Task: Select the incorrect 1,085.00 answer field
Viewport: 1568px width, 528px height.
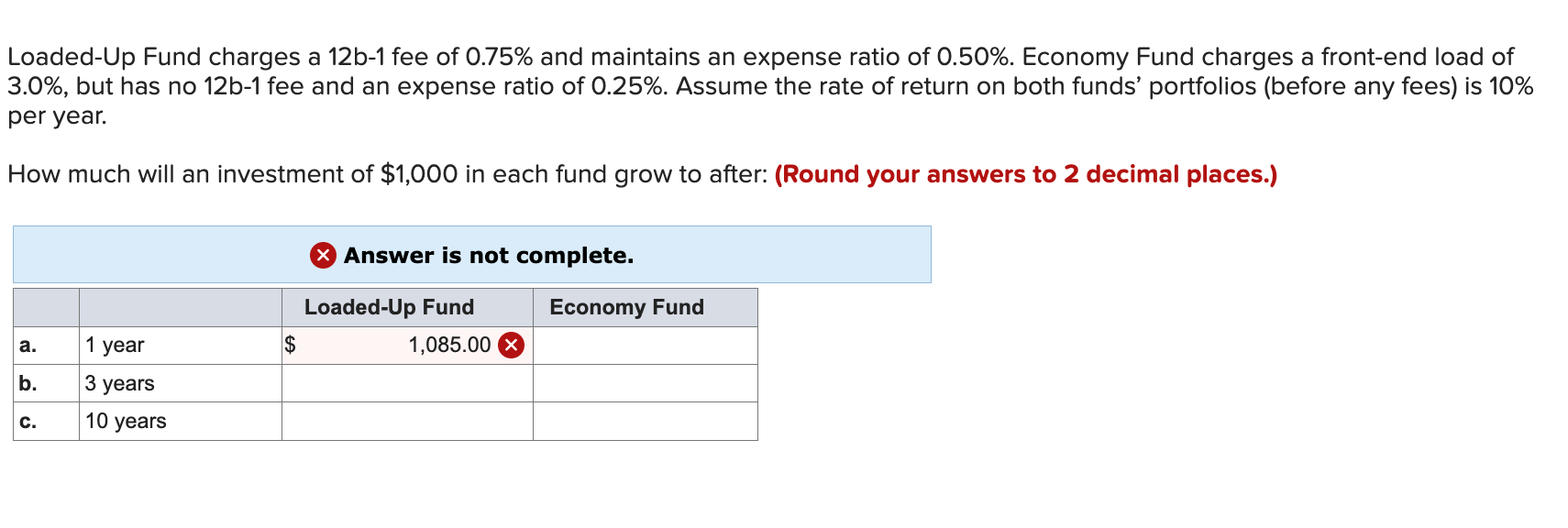Action: click(431, 346)
